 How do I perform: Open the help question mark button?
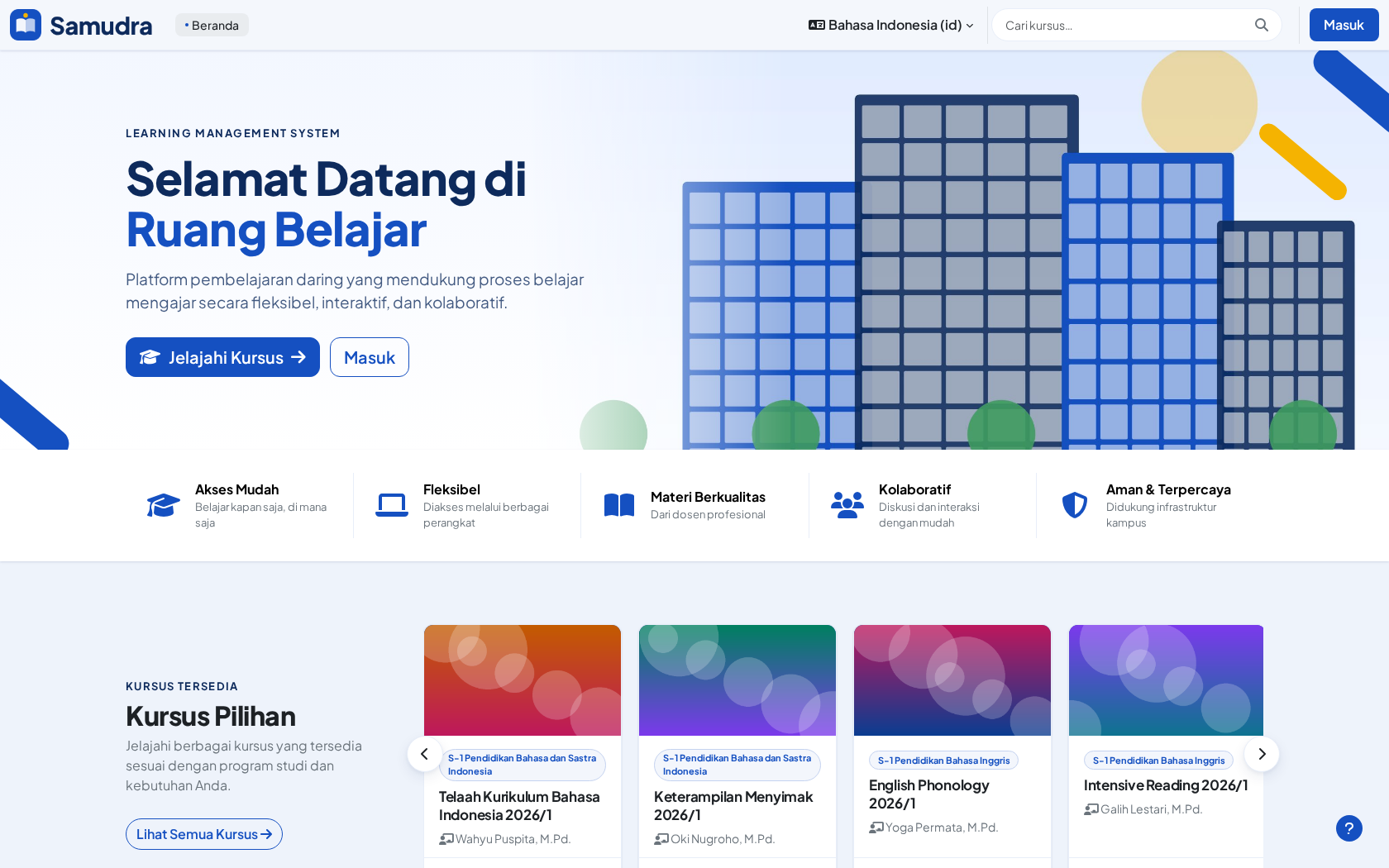pos(1349,828)
